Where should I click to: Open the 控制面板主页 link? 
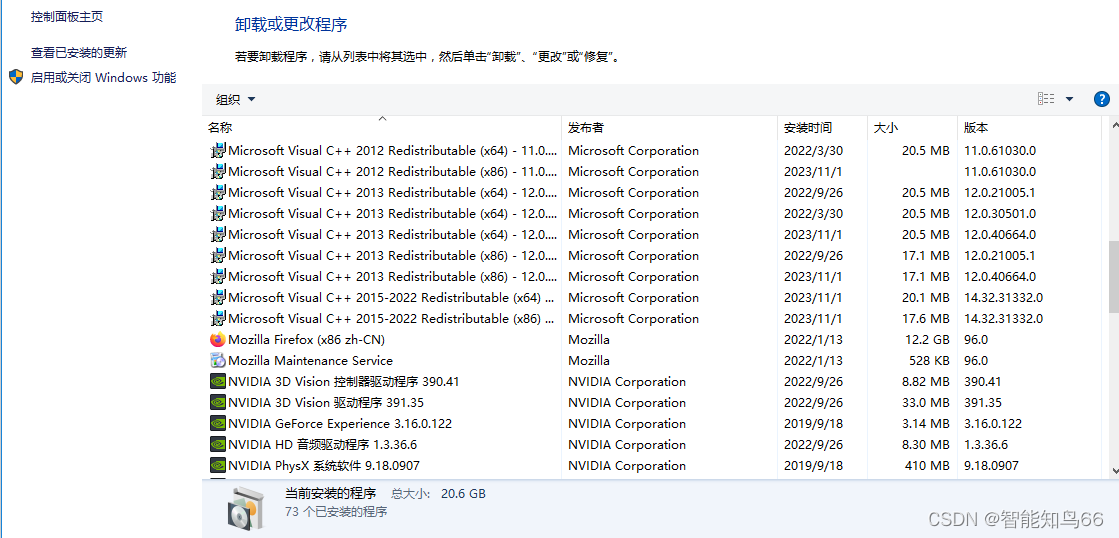click(67, 16)
